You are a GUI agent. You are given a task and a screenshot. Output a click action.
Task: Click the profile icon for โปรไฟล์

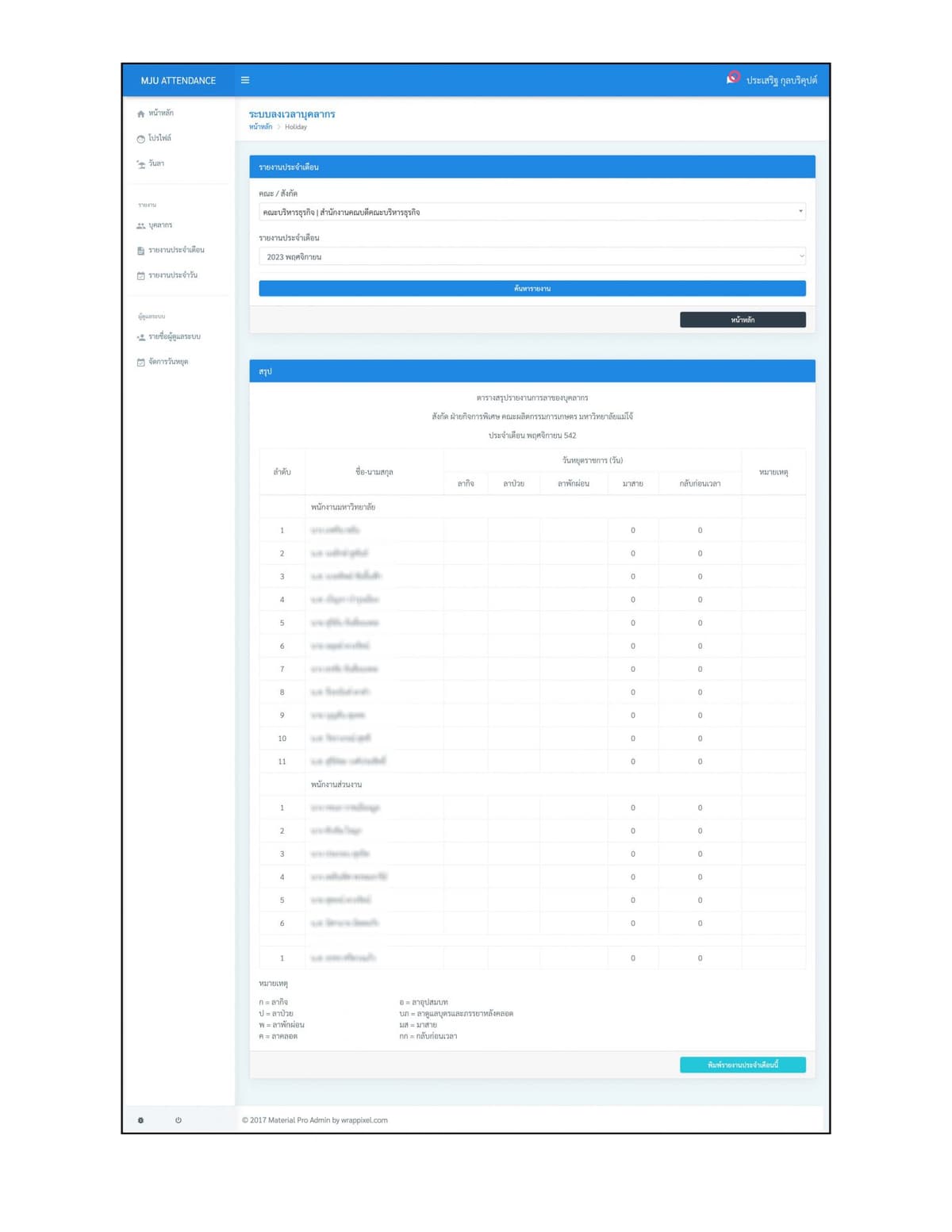tap(141, 139)
